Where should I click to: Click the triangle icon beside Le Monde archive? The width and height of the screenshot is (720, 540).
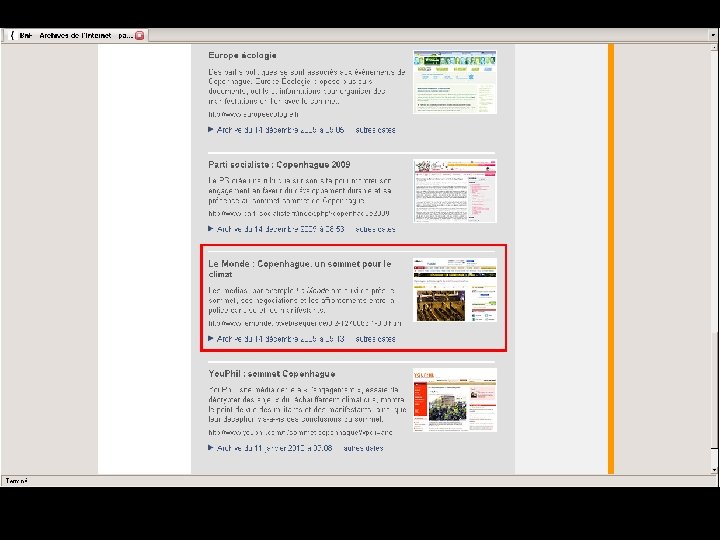[x=211, y=338]
